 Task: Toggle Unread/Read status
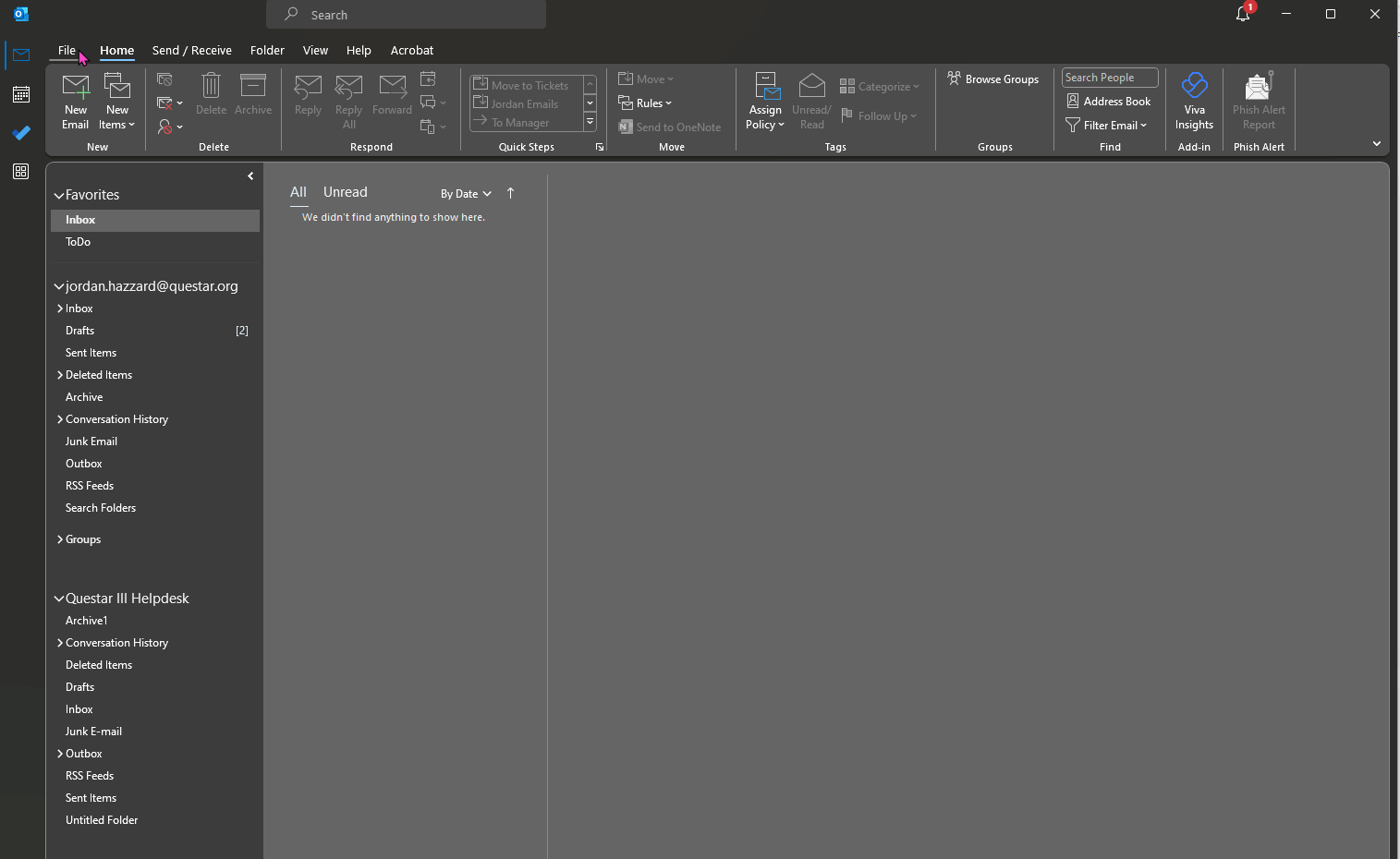pos(811,102)
